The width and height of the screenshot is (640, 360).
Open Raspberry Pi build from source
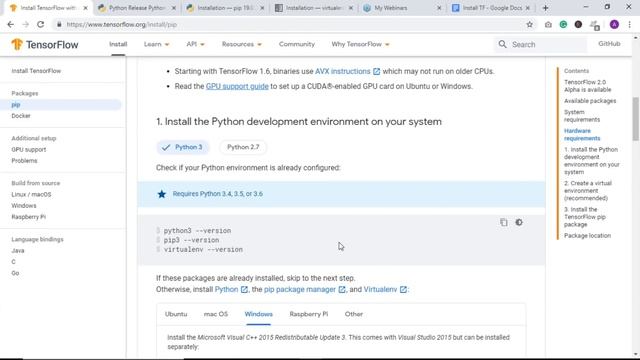29,217
